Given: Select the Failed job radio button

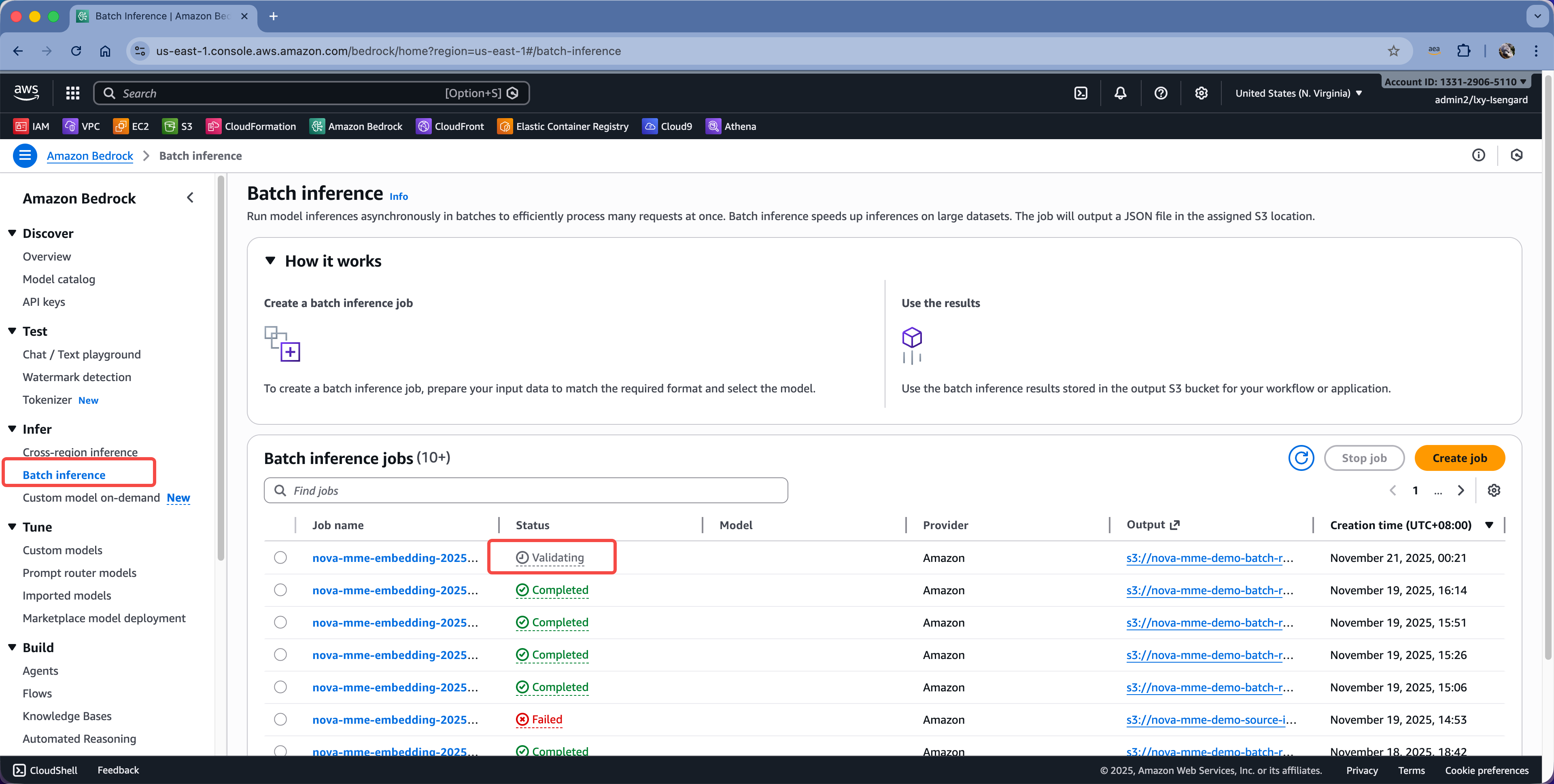Looking at the screenshot, I should click(x=280, y=719).
